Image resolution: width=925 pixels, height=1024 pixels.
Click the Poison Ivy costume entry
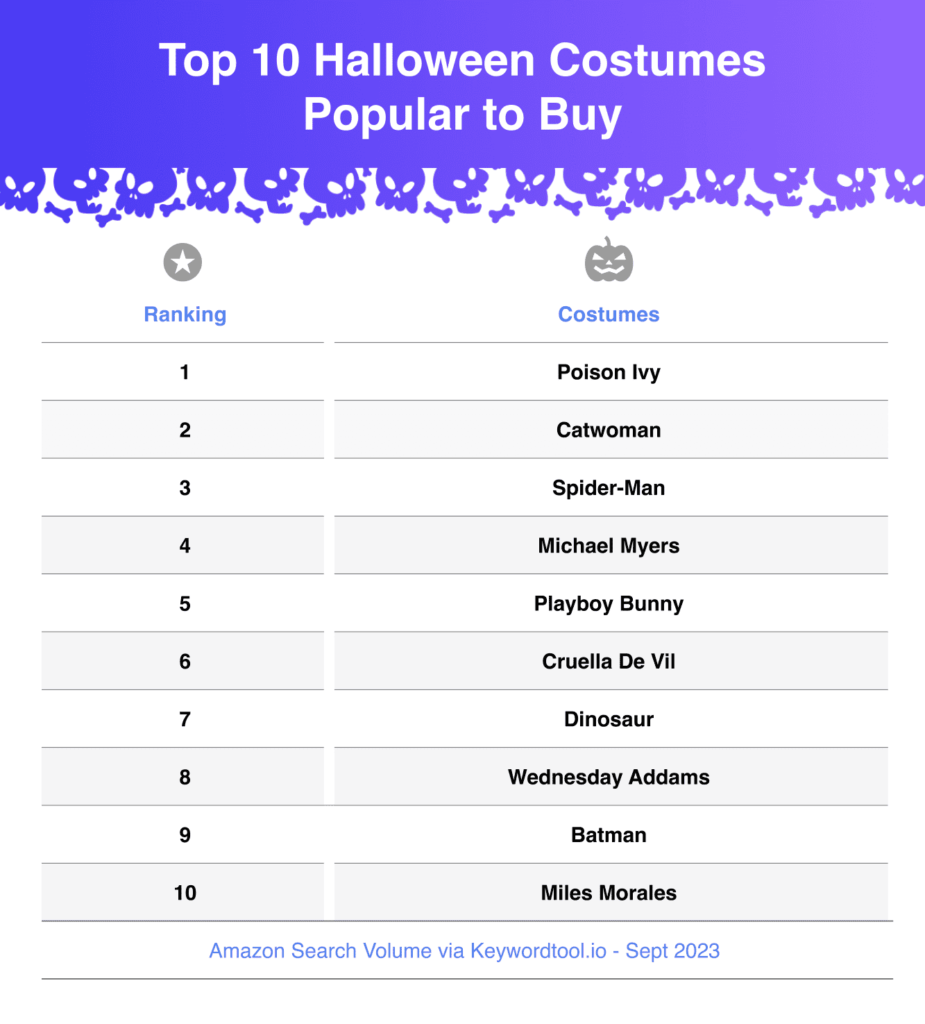click(x=609, y=372)
